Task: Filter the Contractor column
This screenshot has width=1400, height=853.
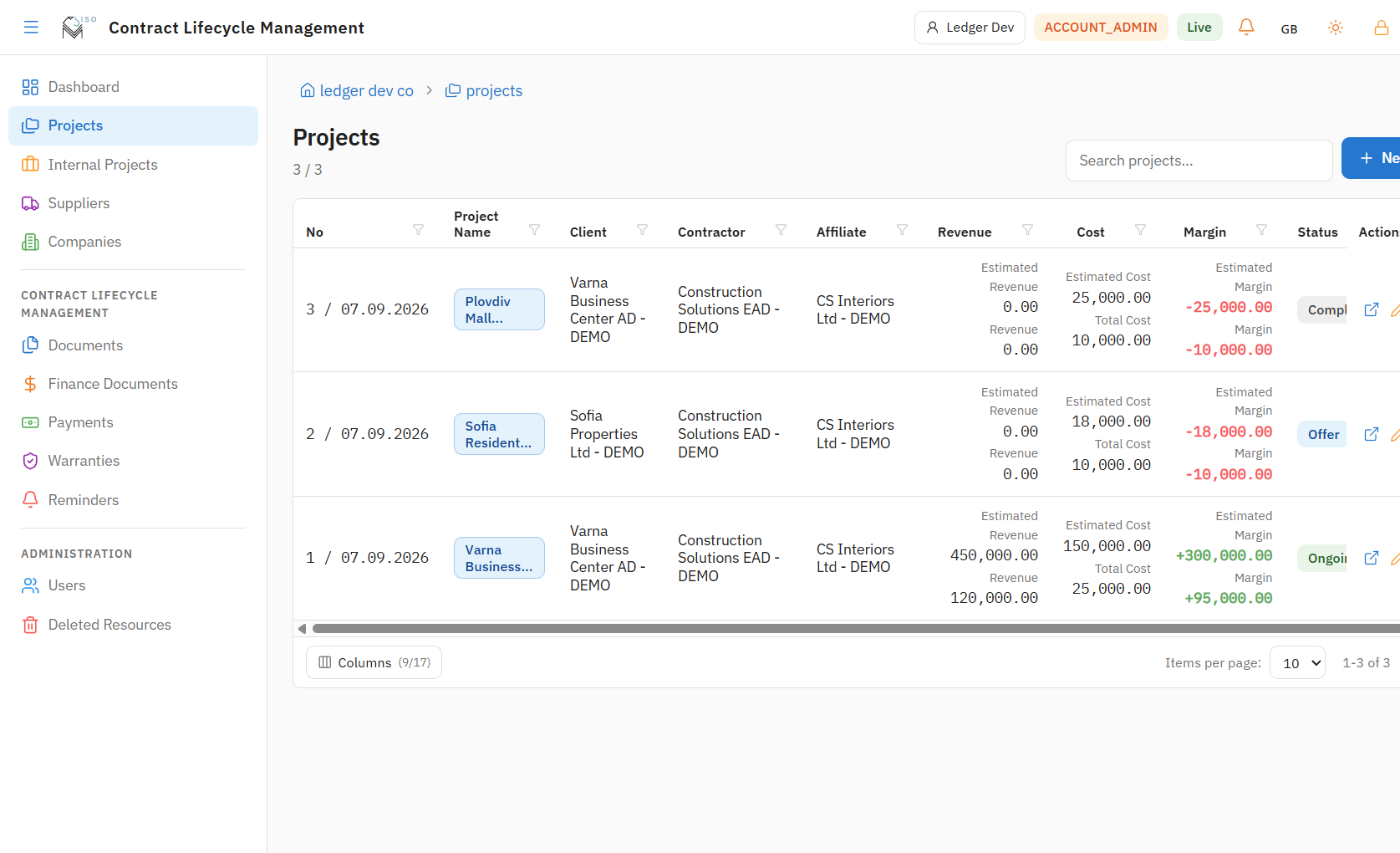Action: tap(781, 230)
